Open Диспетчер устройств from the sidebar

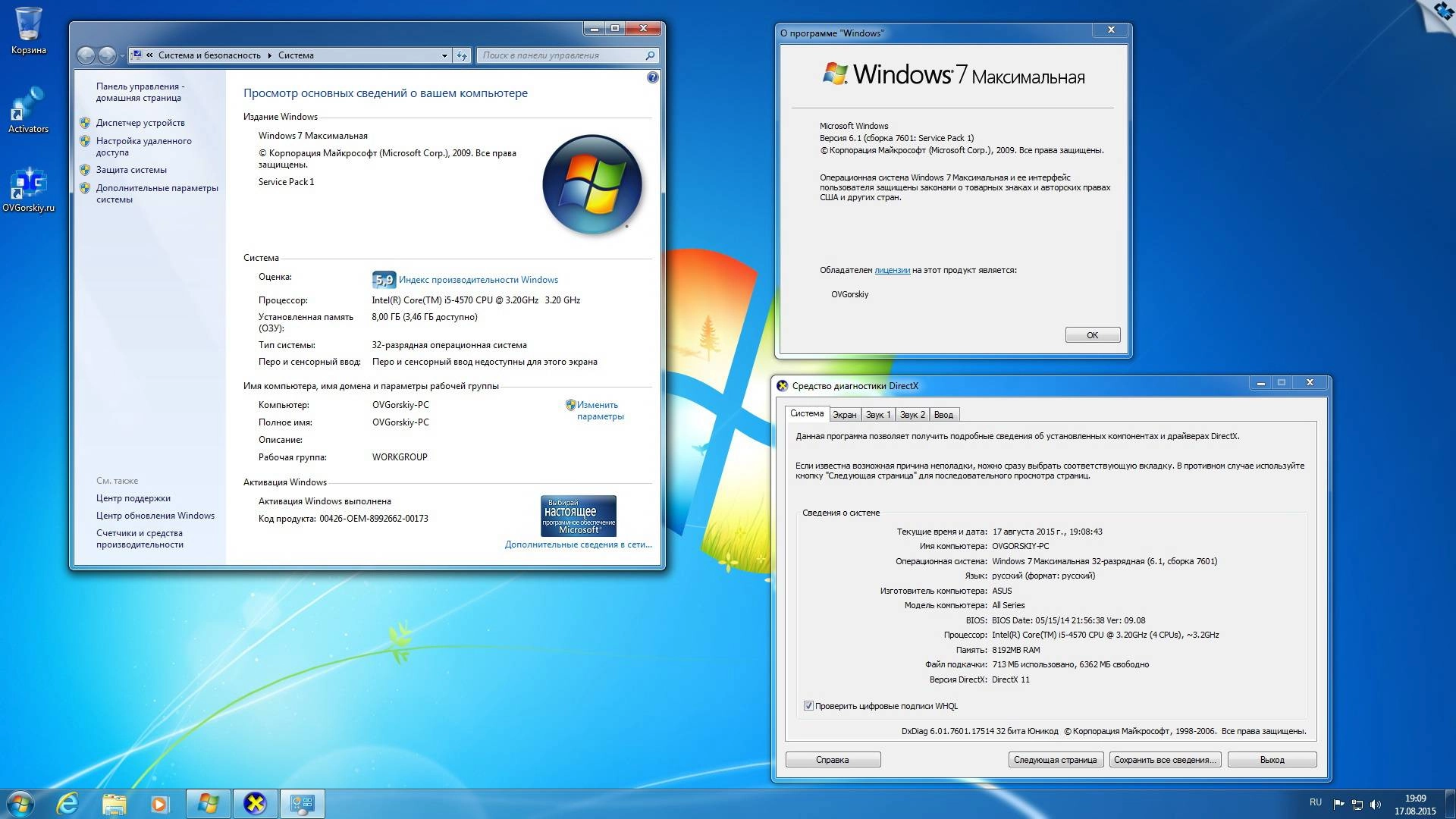click(x=140, y=122)
